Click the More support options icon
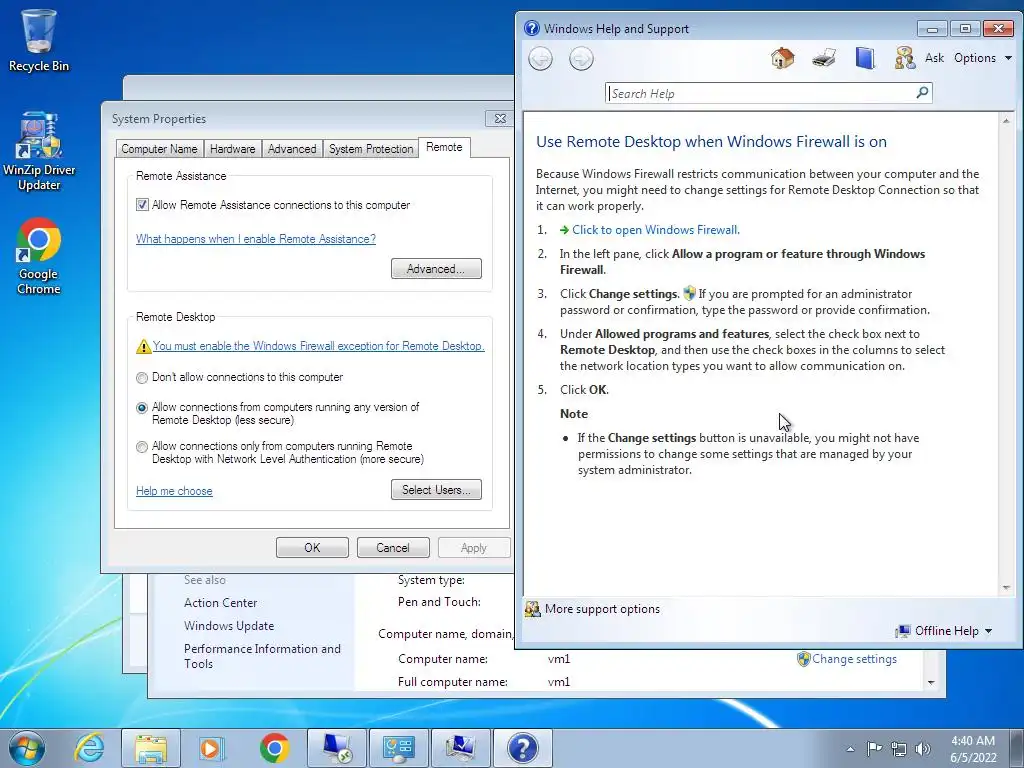This screenshot has width=1024, height=768. tap(533, 609)
